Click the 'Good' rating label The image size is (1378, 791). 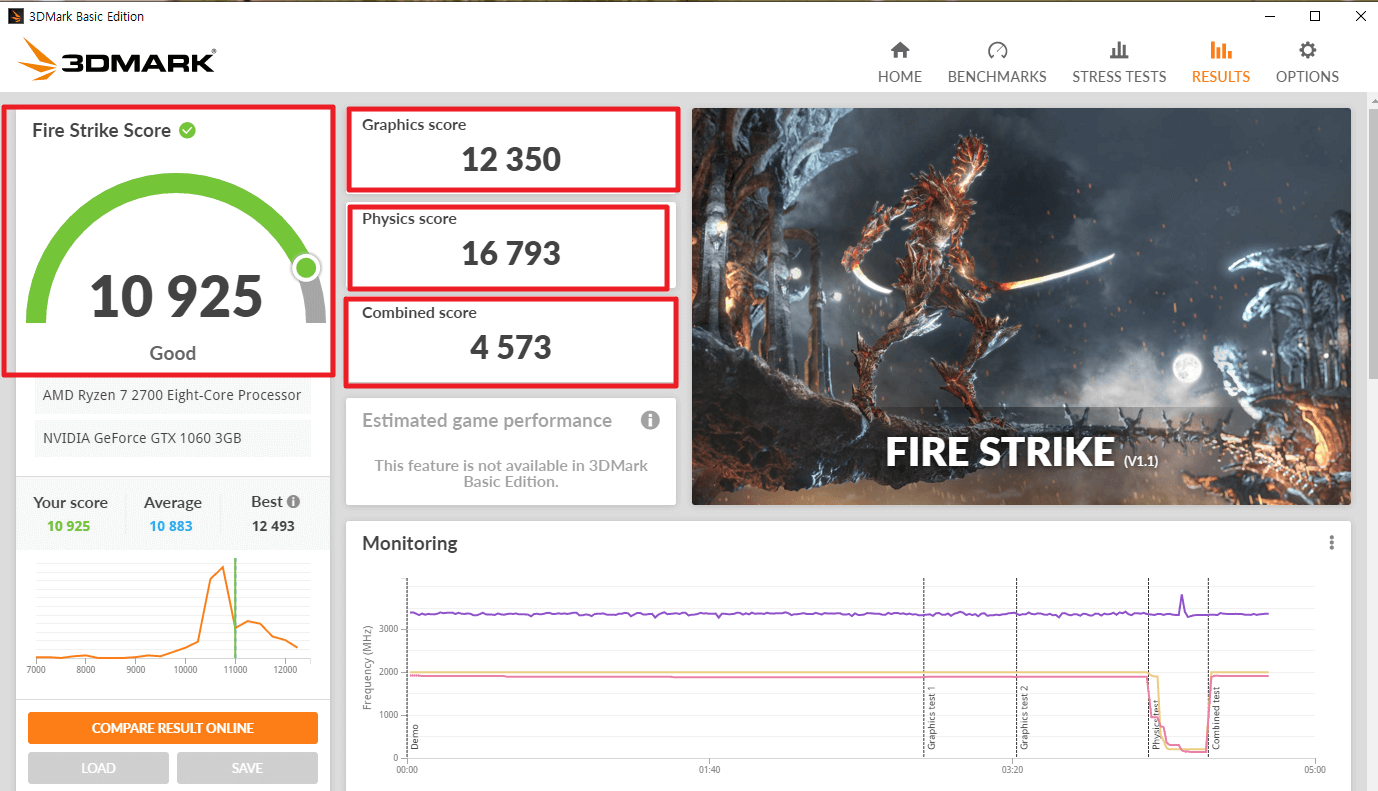pyautogui.click(x=173, y=353)
